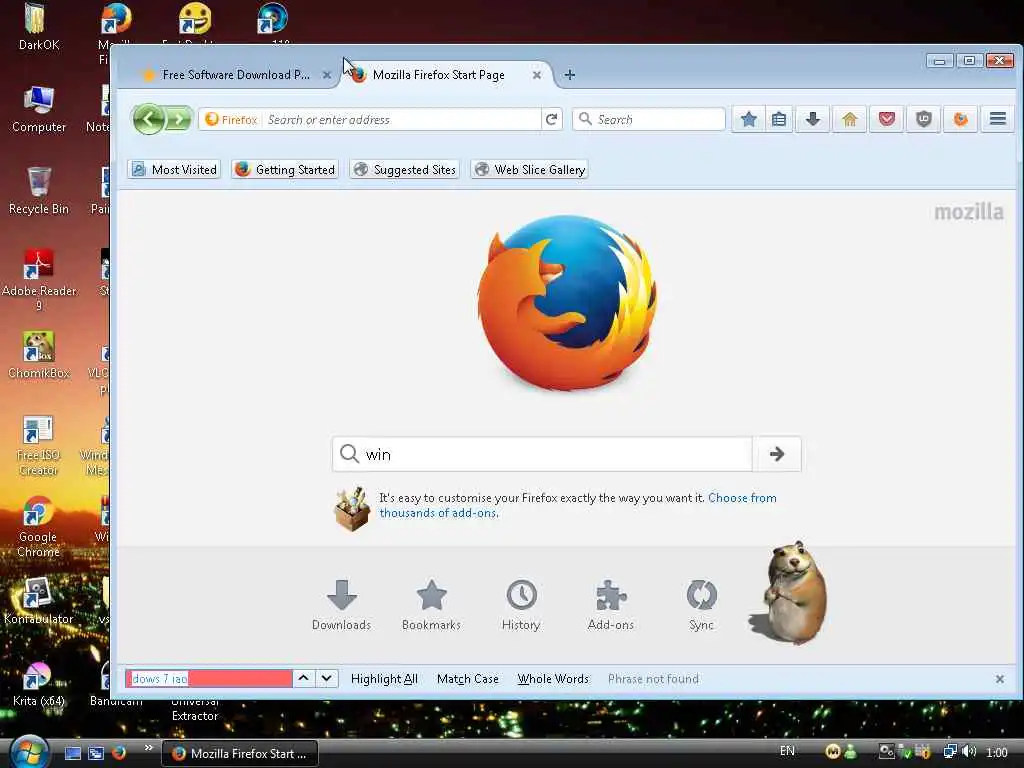Image resolution: width=1024 pixels, height=768 pixels.
Task: Open Suggested Sites bookmark
Action: (405, 170)
